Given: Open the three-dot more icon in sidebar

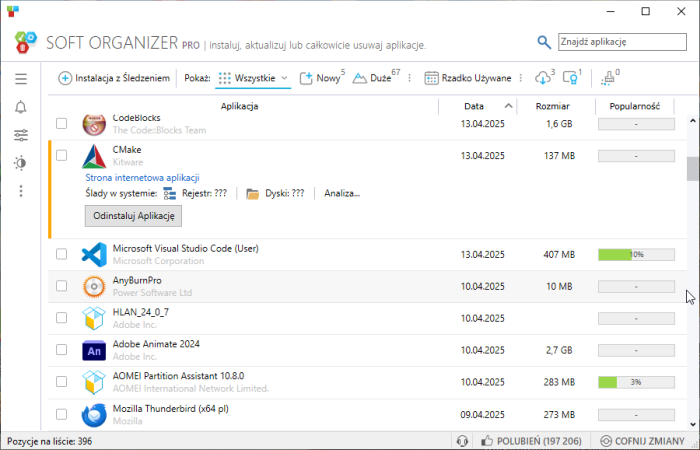Looking at the screenshot, I should click(x=21, y=191).
